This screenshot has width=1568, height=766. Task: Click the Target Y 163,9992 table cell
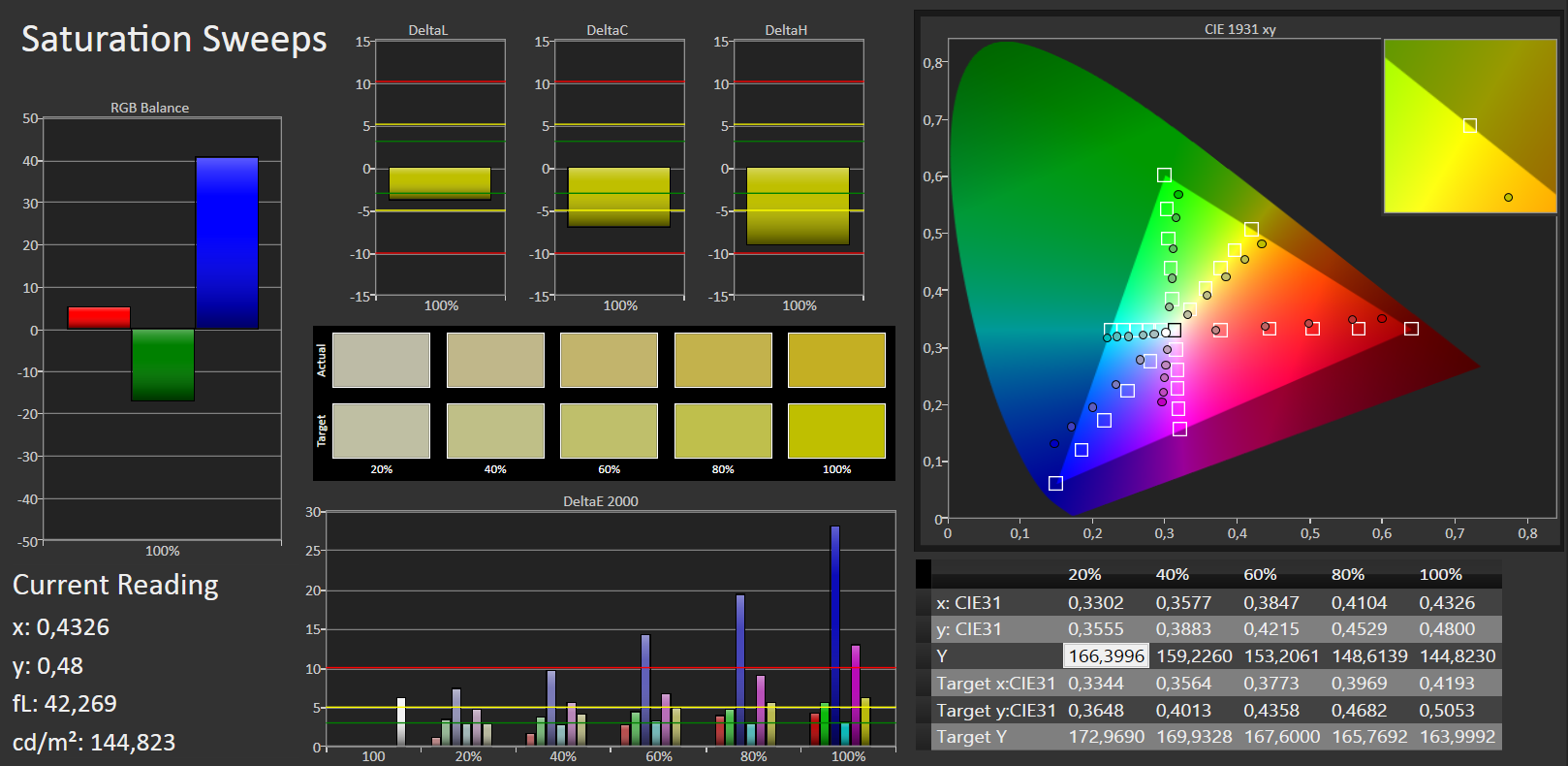(x=1458, y=737)
